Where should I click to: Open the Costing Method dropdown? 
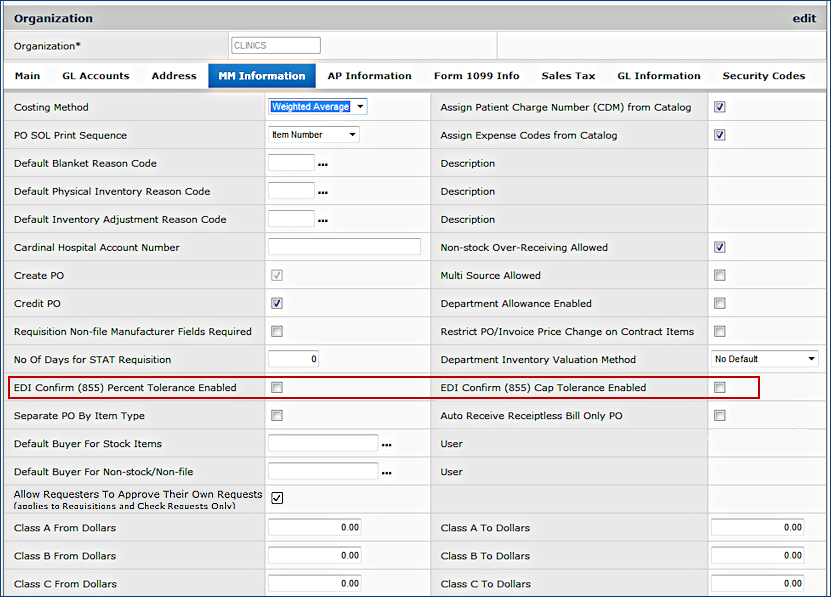(x=317, y=107)
